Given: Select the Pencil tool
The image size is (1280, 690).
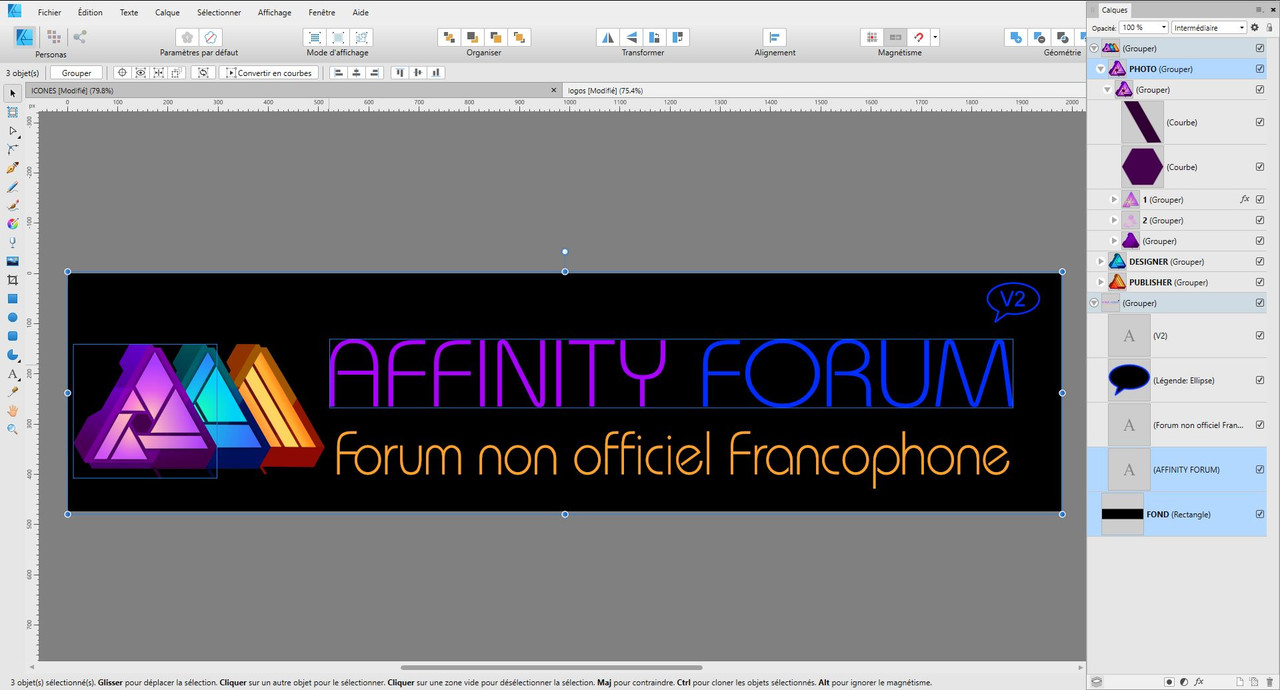Looking at the screenshot, I should point(13,187).
